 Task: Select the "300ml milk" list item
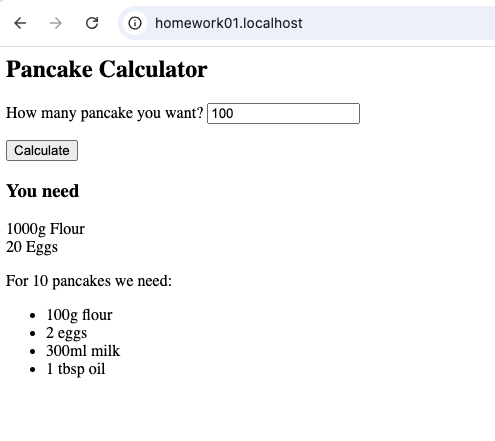(83, 351)
